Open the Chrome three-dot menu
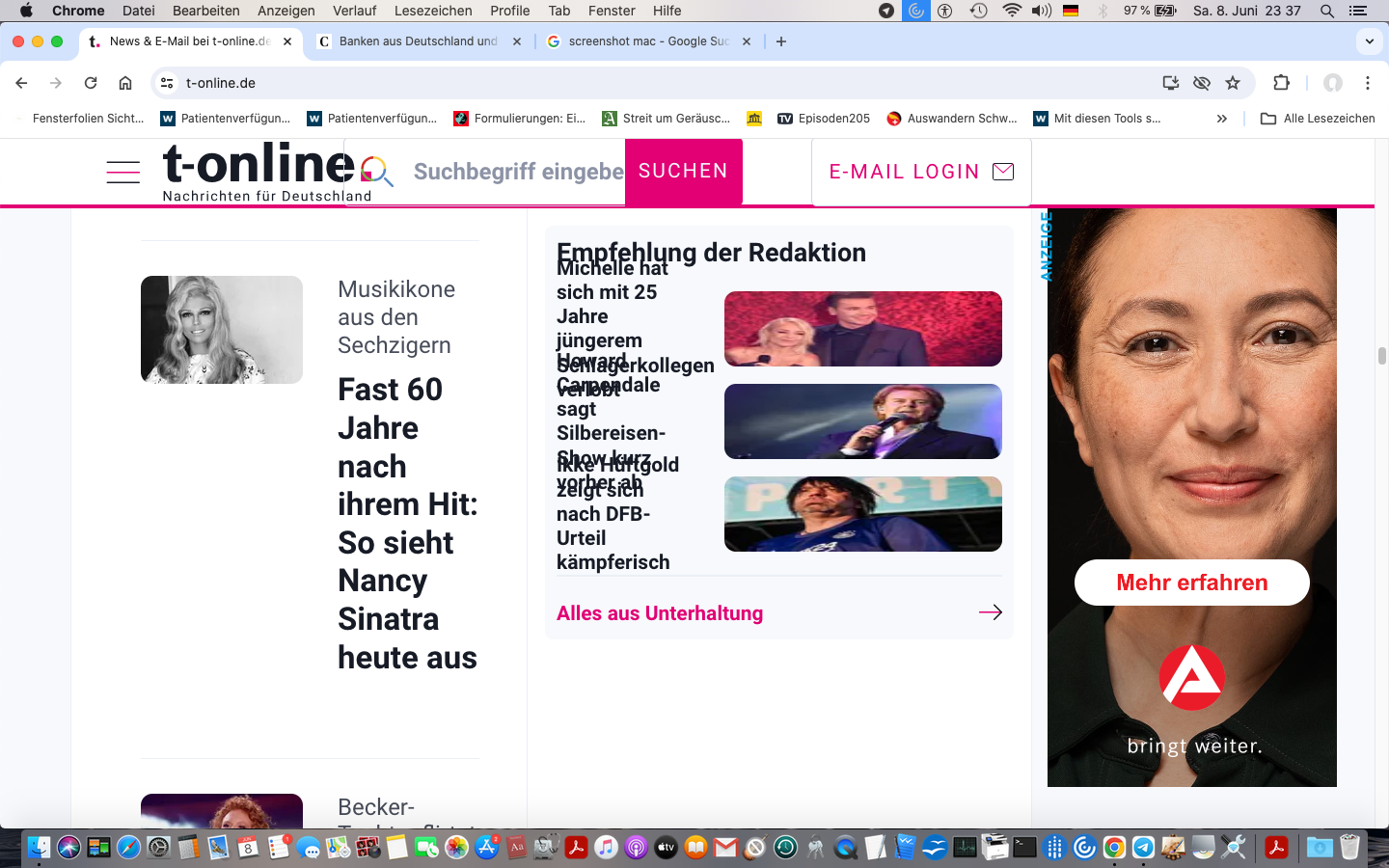The height and width of the screenshot is (868, 1389). click(x=1368, y=83)
